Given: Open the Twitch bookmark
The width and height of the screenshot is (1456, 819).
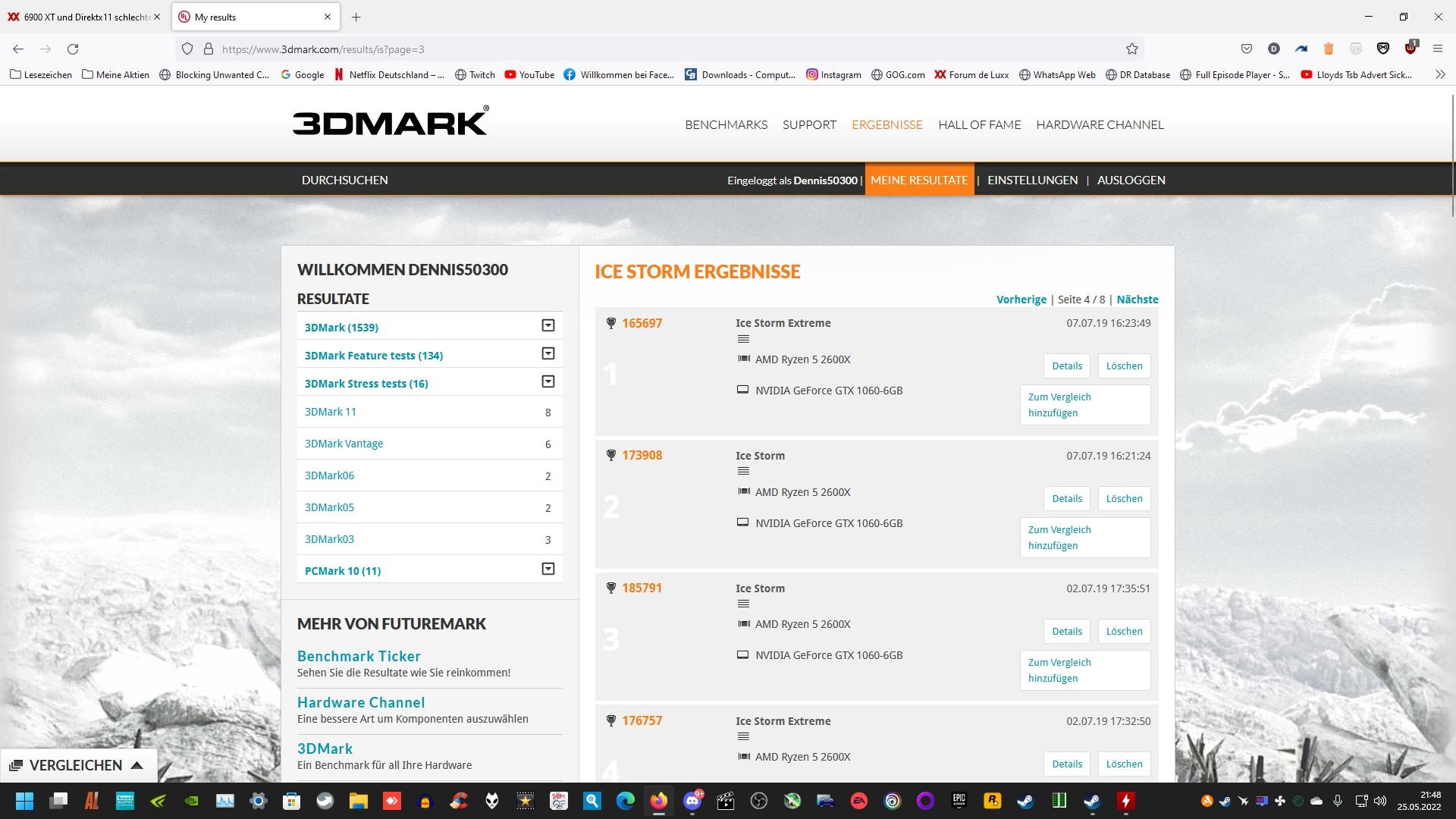Looking at the screenshot, I should 475,74.
